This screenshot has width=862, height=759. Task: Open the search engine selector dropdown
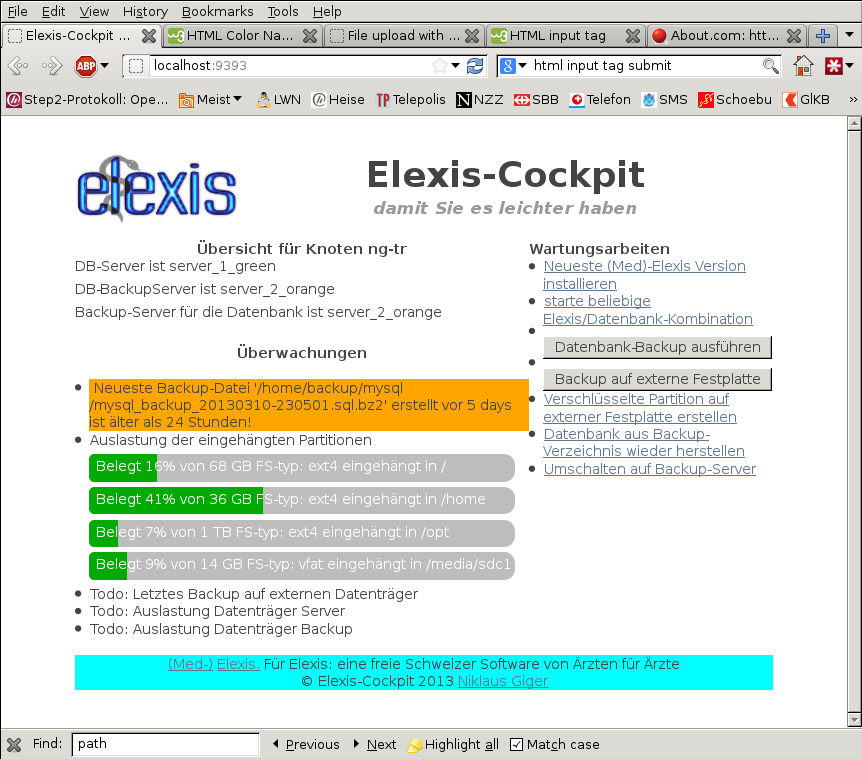tap(522, 65)
